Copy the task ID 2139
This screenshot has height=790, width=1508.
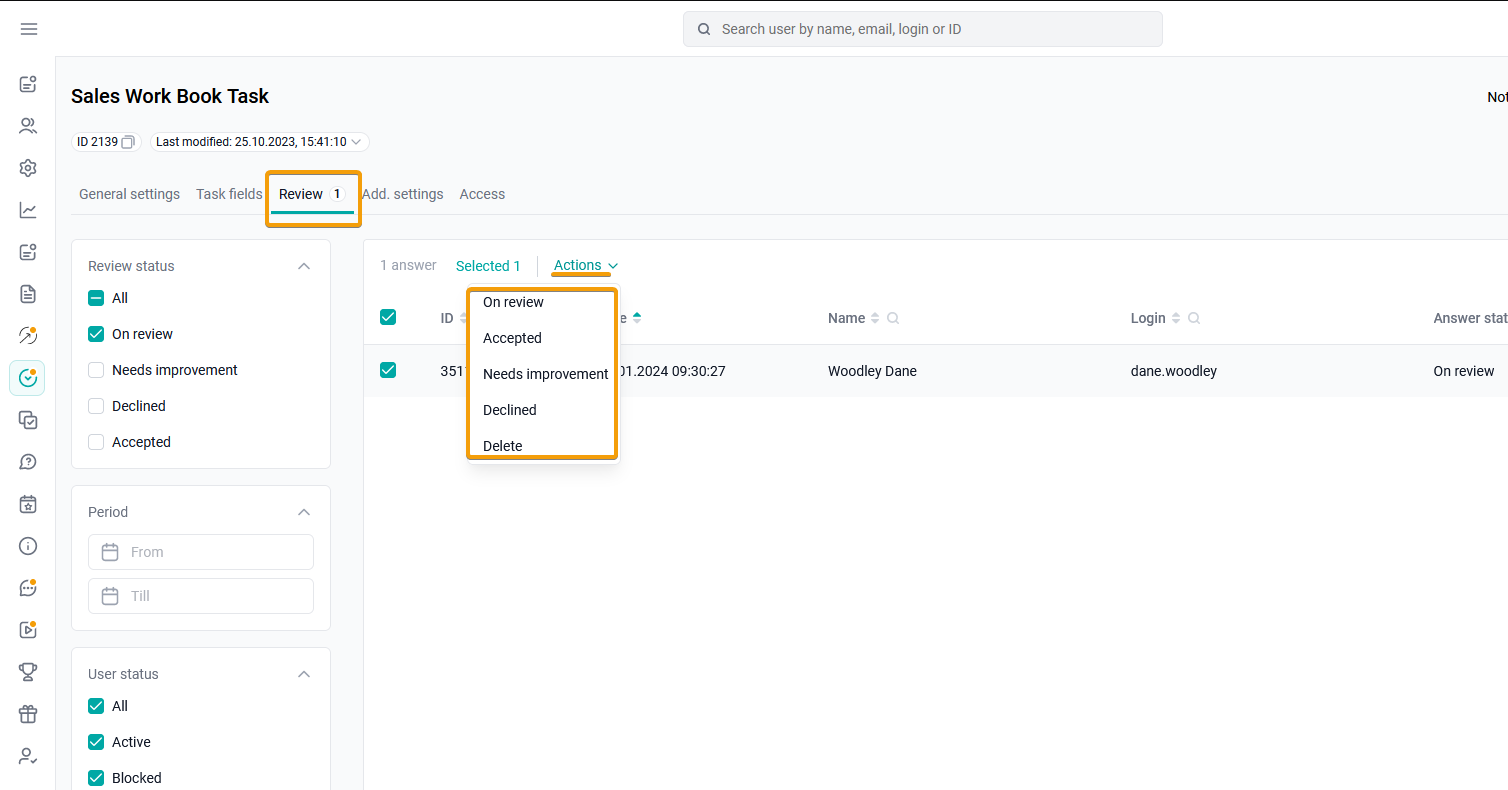coord(128,142)
